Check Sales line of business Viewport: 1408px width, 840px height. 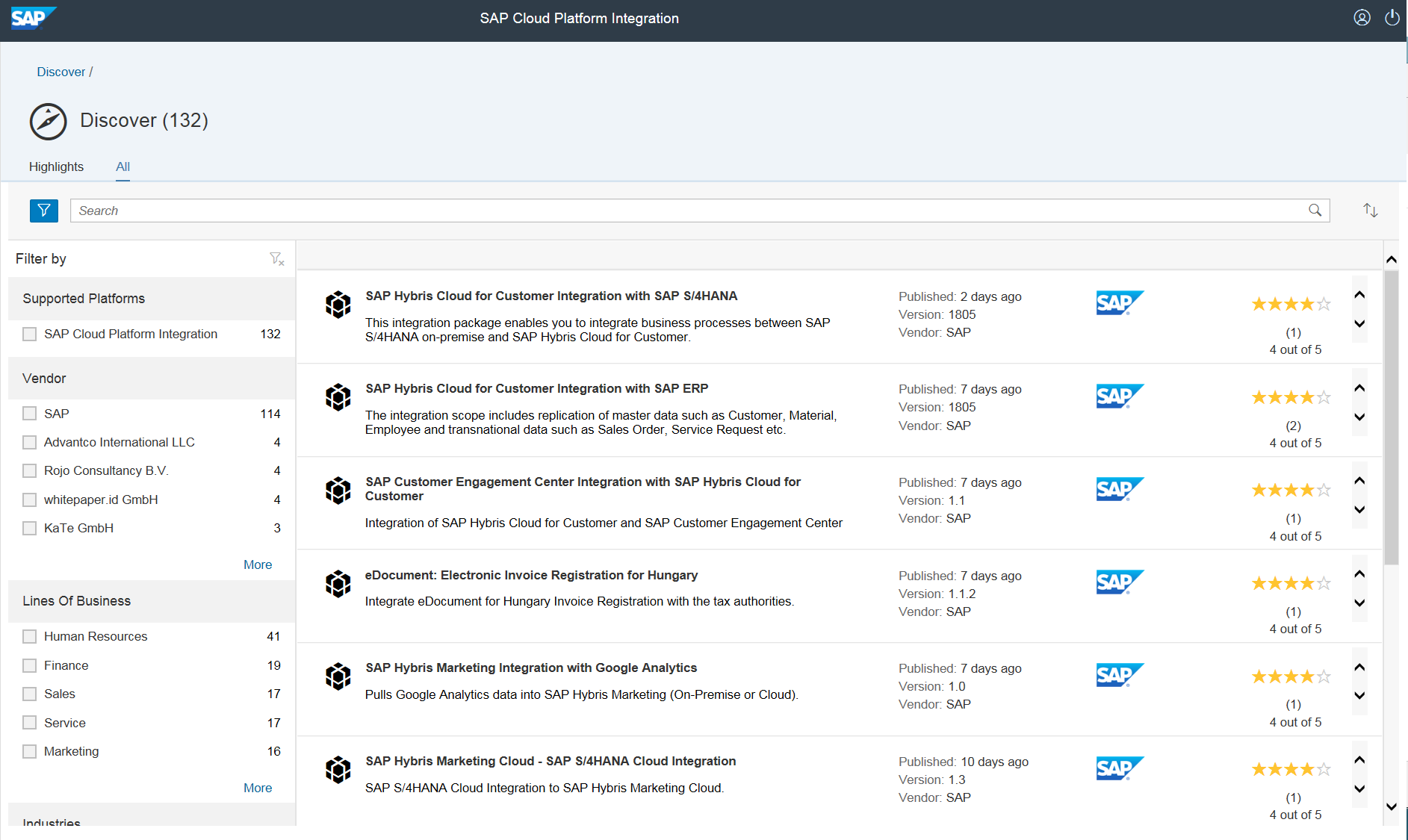pyautogui.click(x=30, y=694)
